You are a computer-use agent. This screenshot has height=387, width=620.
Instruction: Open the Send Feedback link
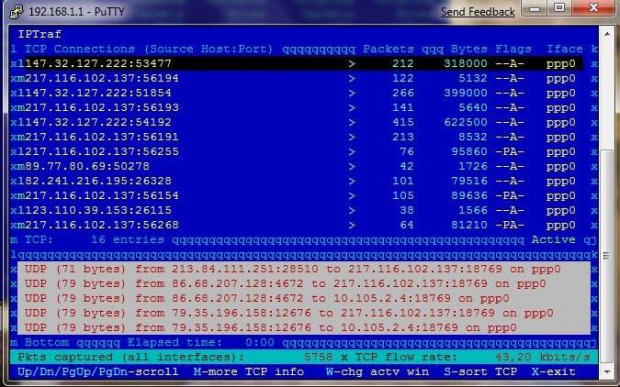(x=478, y=12)
